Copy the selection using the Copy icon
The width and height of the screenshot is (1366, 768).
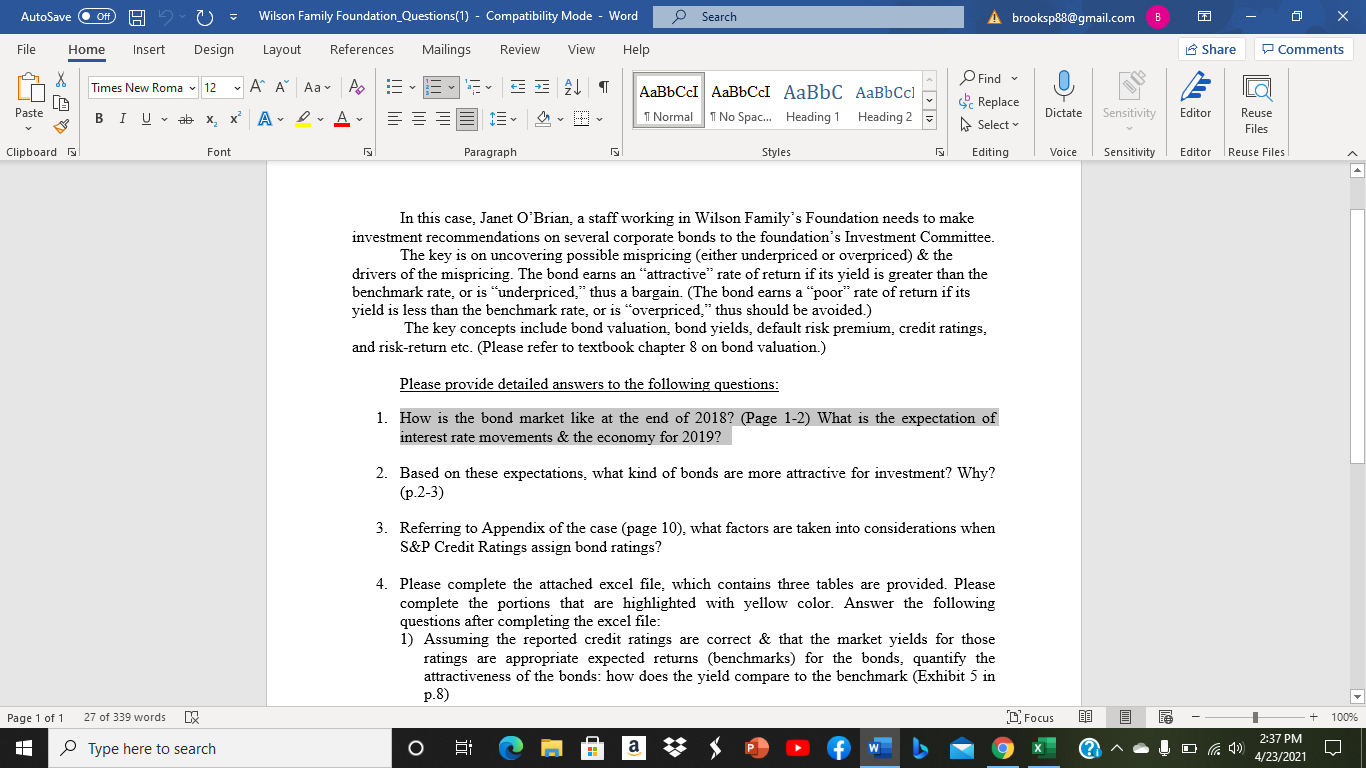(x=61, y=103)
